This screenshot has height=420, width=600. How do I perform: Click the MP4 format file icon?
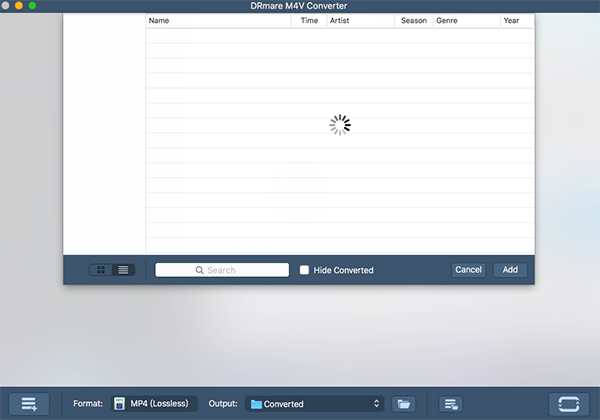[x=119, y=404]
